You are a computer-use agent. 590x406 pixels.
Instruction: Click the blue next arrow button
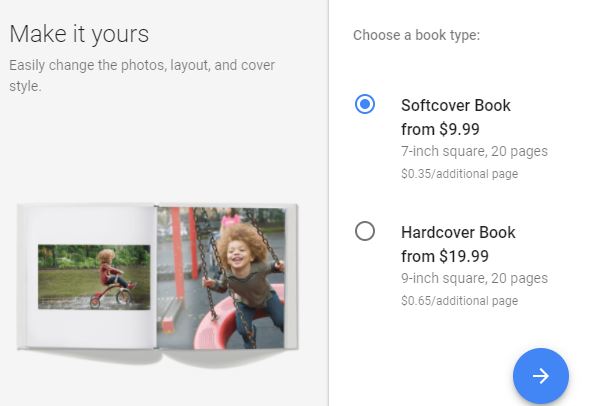[x=541, y=376]
